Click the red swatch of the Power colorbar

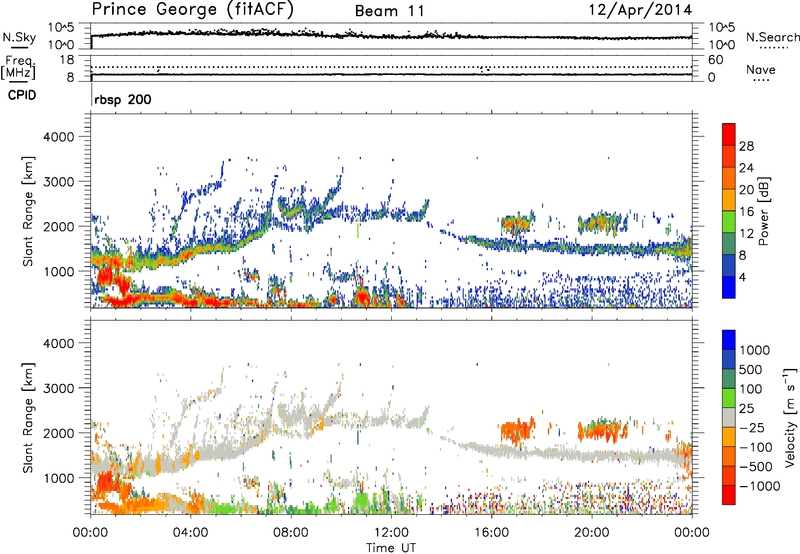click(x=729, y=134)
